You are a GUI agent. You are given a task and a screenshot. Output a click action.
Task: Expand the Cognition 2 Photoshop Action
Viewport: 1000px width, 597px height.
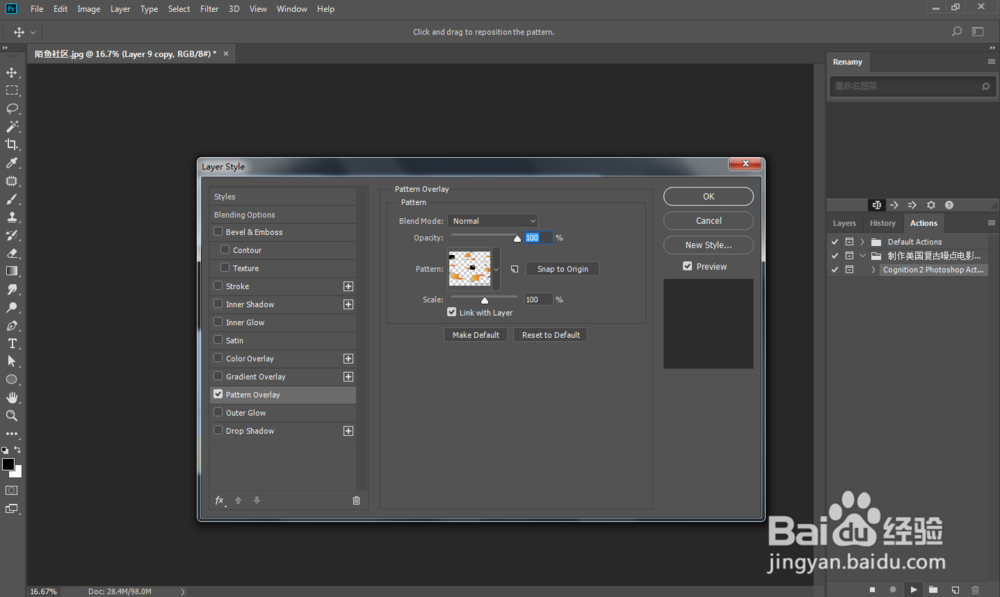pyautogui.click(x=873, y=270)
